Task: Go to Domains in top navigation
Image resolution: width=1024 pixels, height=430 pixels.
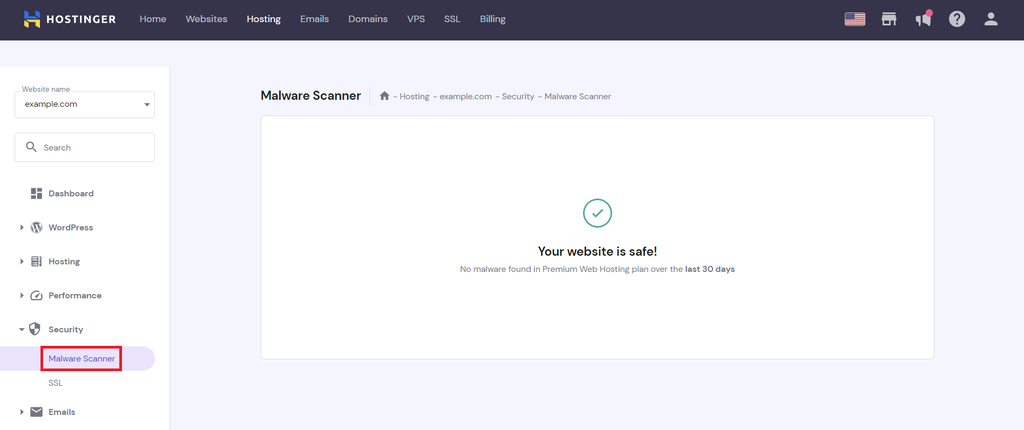Action: 367,19
